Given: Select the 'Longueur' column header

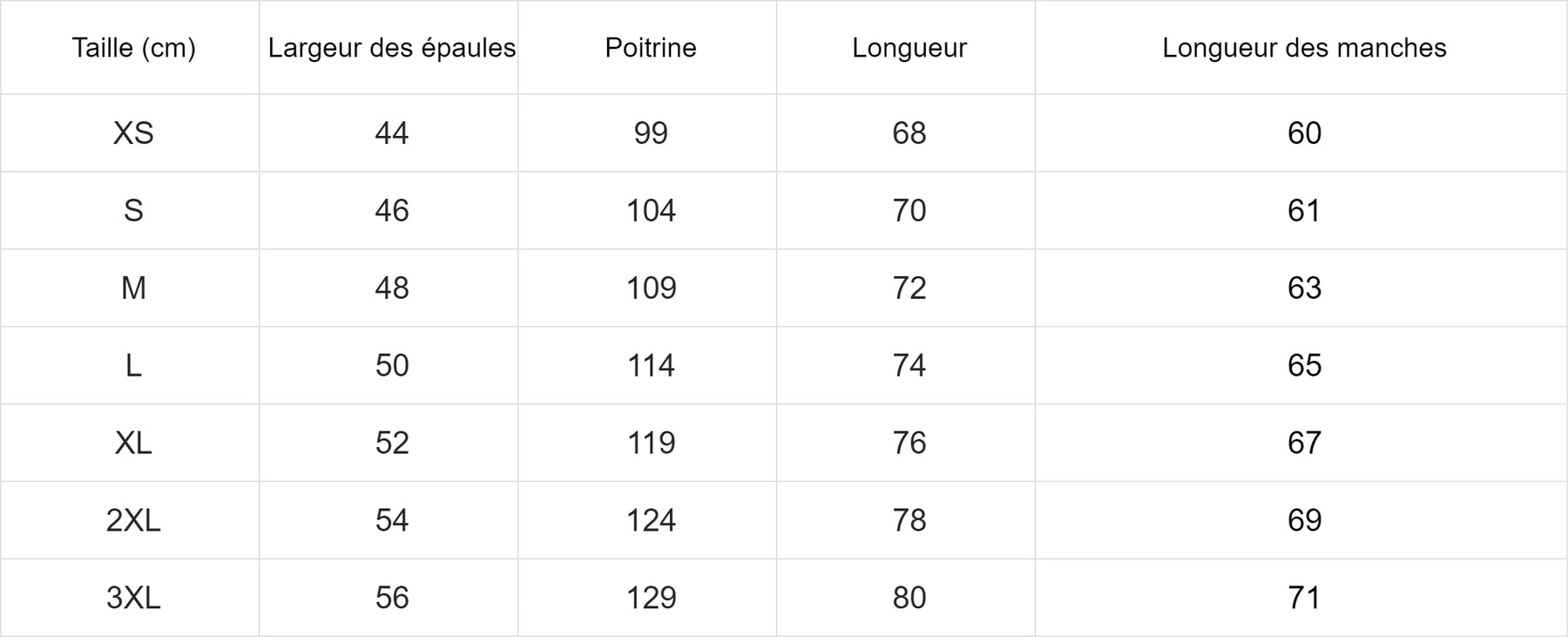Looking at the screenshot, I should [909, 48].
